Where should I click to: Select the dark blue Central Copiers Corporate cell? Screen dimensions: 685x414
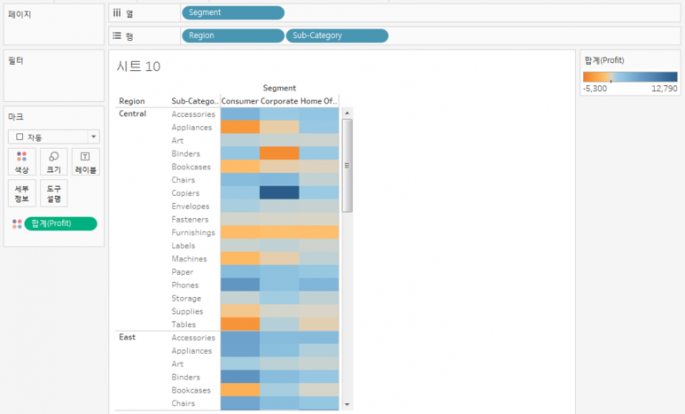coord(279,192)
